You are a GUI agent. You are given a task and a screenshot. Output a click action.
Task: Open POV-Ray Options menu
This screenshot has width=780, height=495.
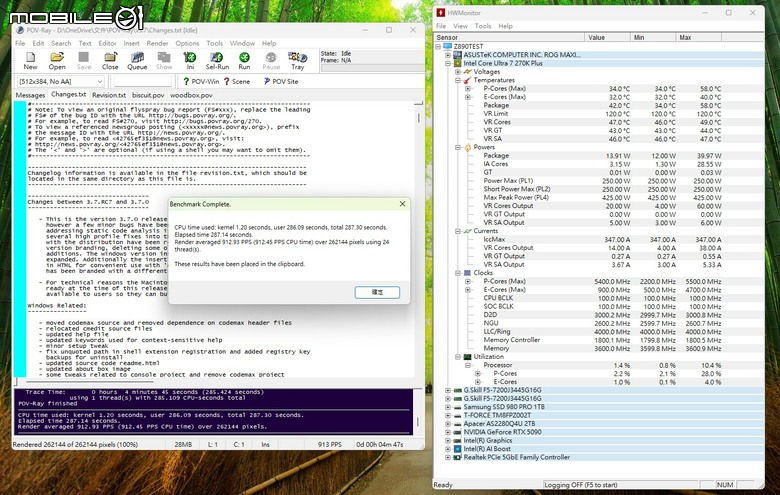tap(187, 43)
